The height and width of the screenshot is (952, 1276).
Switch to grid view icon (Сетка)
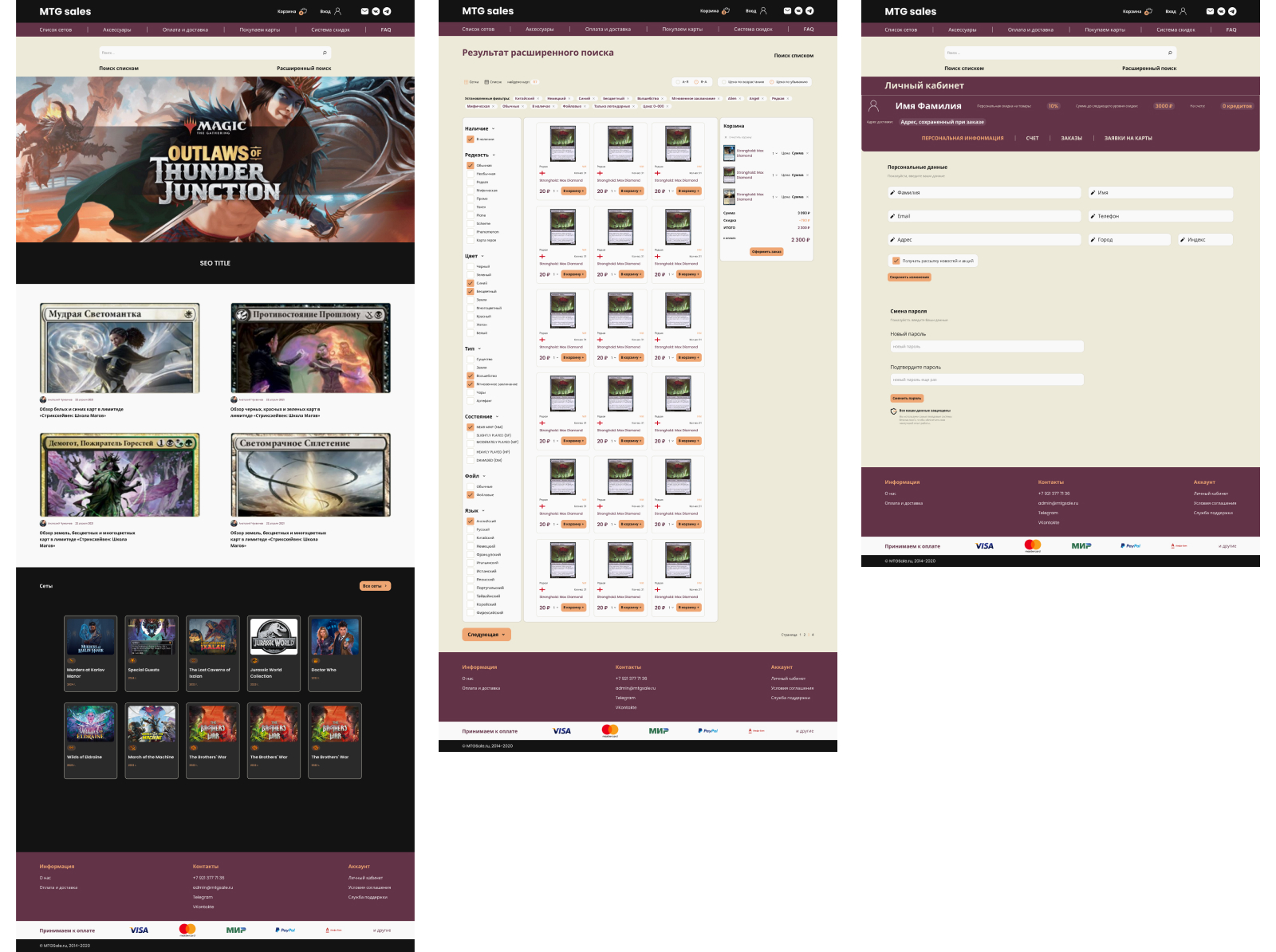click(x=467, y=81)
